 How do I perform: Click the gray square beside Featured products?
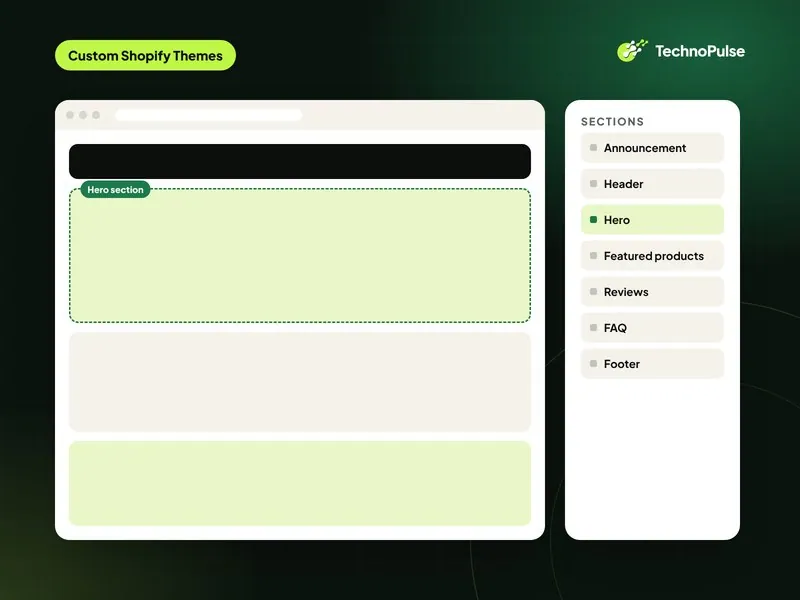point(593,255)
